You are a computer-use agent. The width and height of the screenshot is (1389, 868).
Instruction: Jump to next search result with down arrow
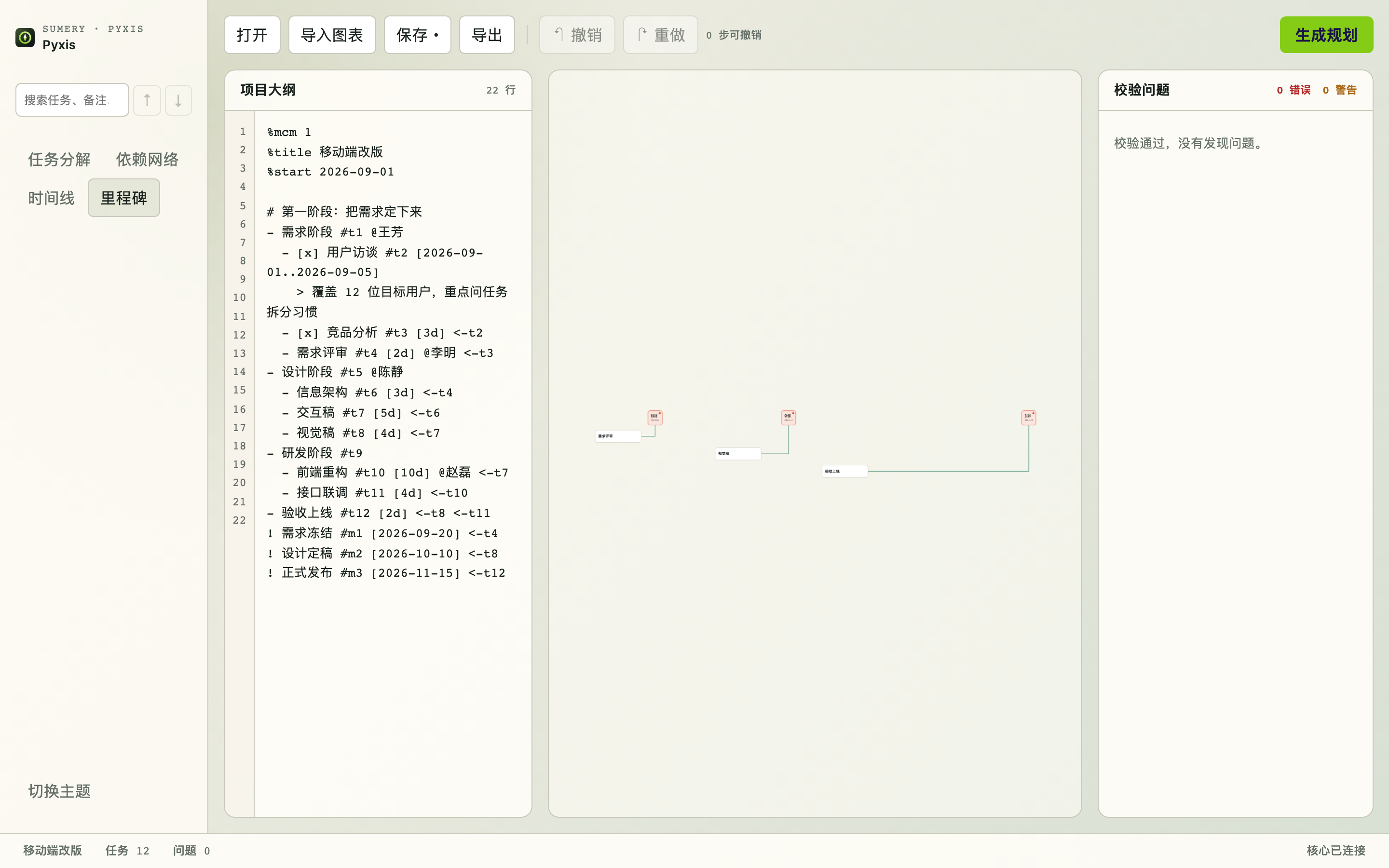178,100
